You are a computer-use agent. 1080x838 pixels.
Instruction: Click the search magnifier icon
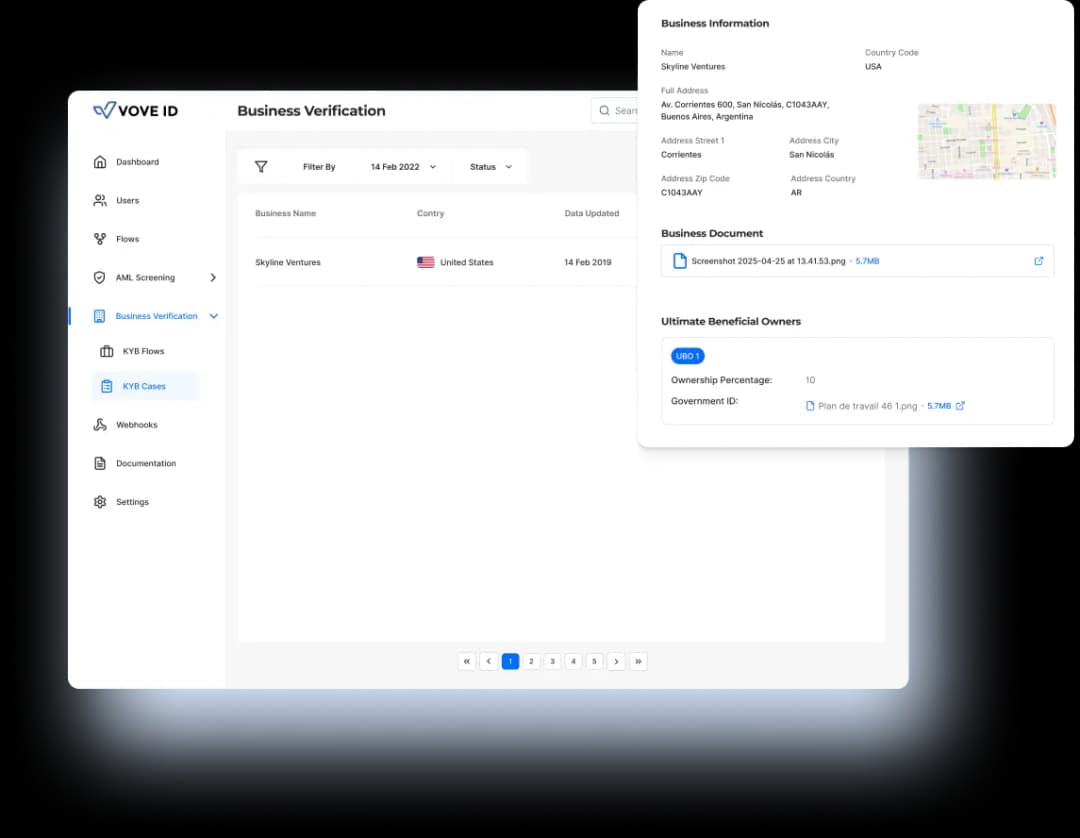tap(604, 110)
